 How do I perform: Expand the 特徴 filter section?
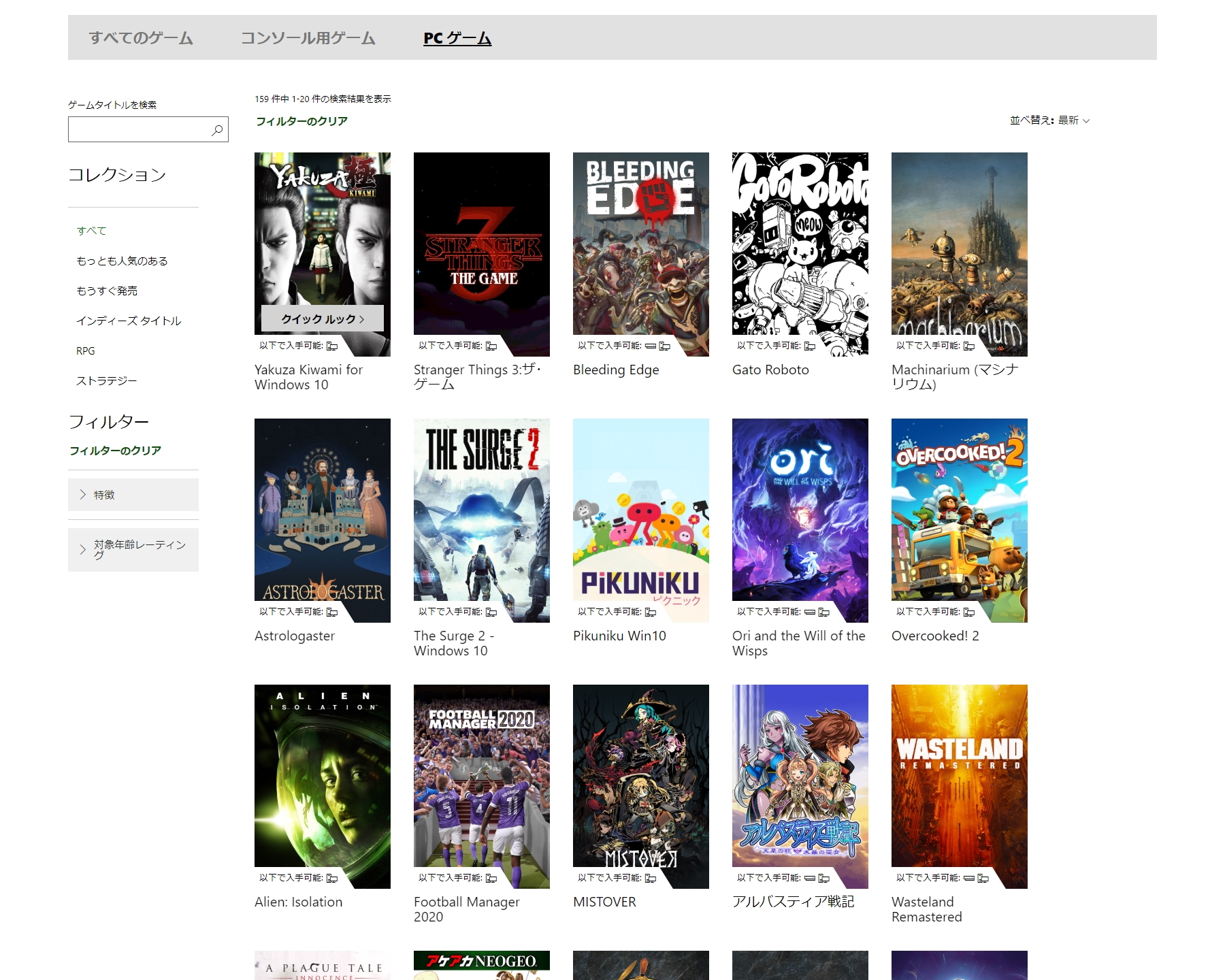tap(133, 495)
